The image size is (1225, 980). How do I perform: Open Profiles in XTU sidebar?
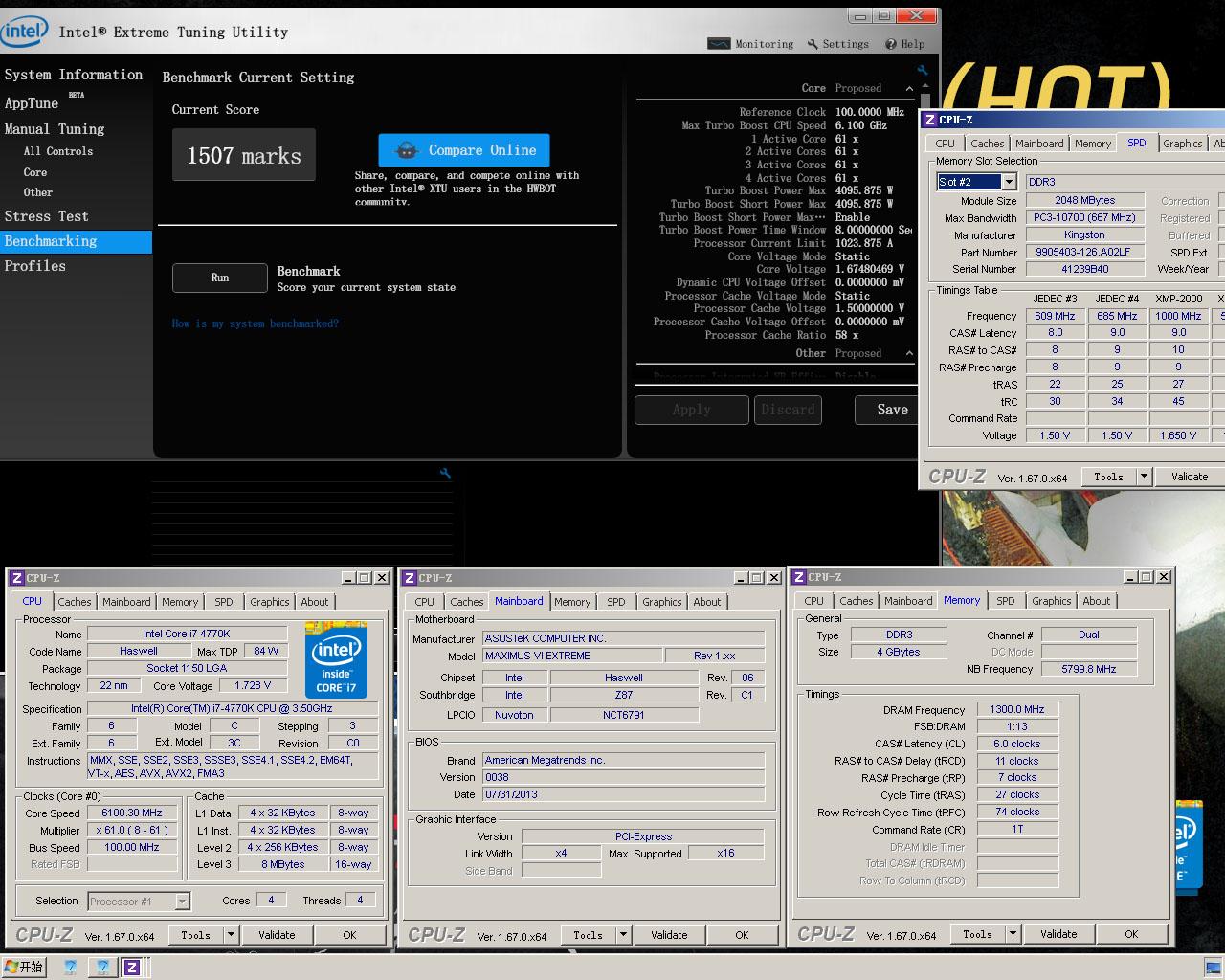tap(35, 266)
